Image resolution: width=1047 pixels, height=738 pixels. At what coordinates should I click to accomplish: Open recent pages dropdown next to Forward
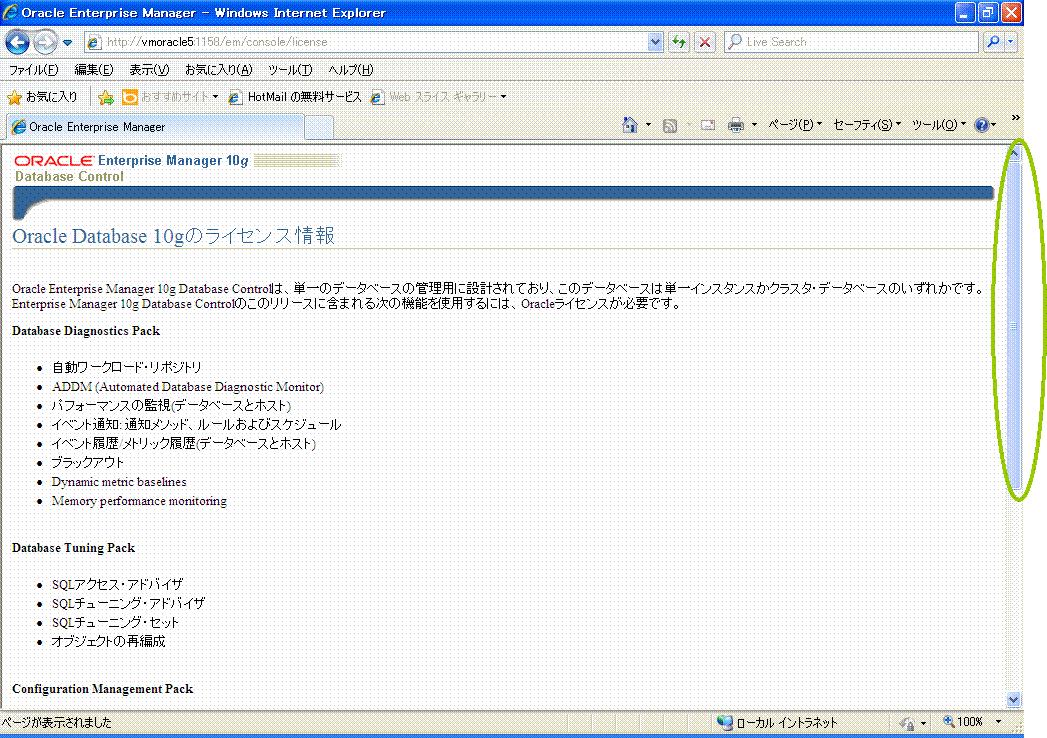point(67,43)
